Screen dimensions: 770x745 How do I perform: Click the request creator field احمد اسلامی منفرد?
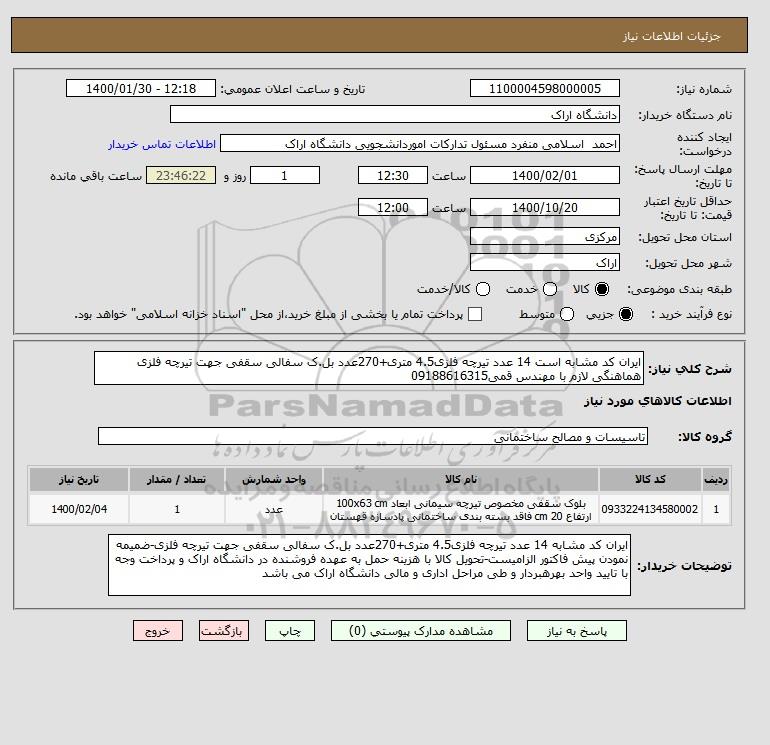click(x=420, y=144)
